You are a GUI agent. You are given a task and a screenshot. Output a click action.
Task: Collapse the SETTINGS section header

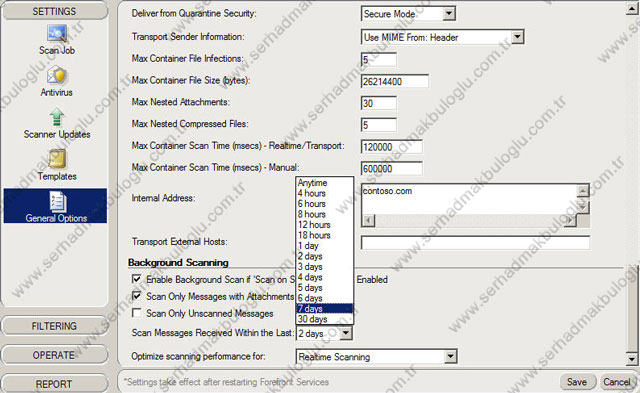coord(54,11)
